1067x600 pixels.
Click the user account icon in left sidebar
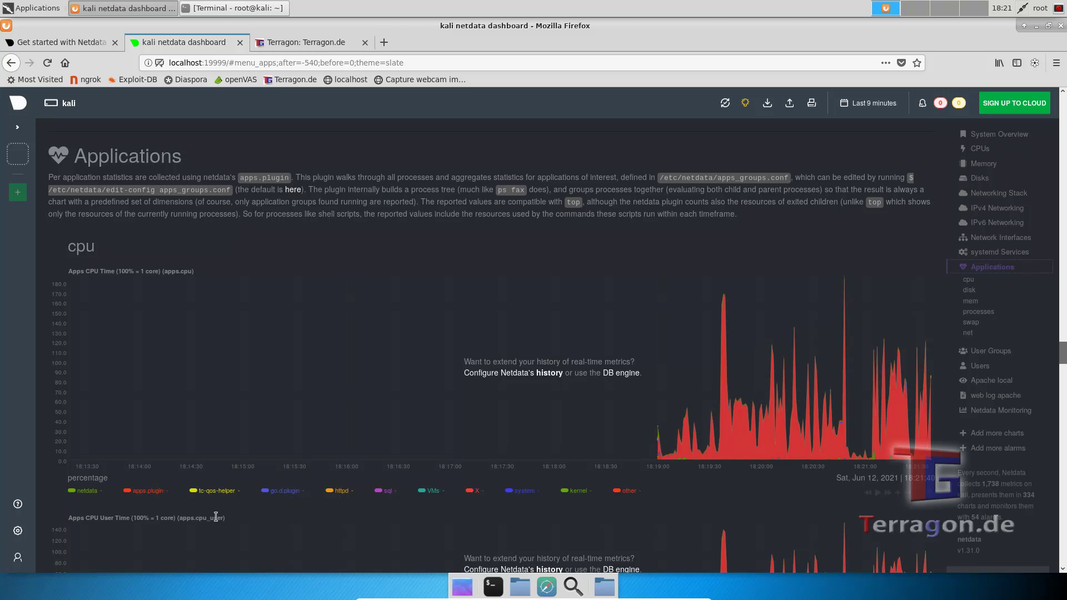click(18, 557)
